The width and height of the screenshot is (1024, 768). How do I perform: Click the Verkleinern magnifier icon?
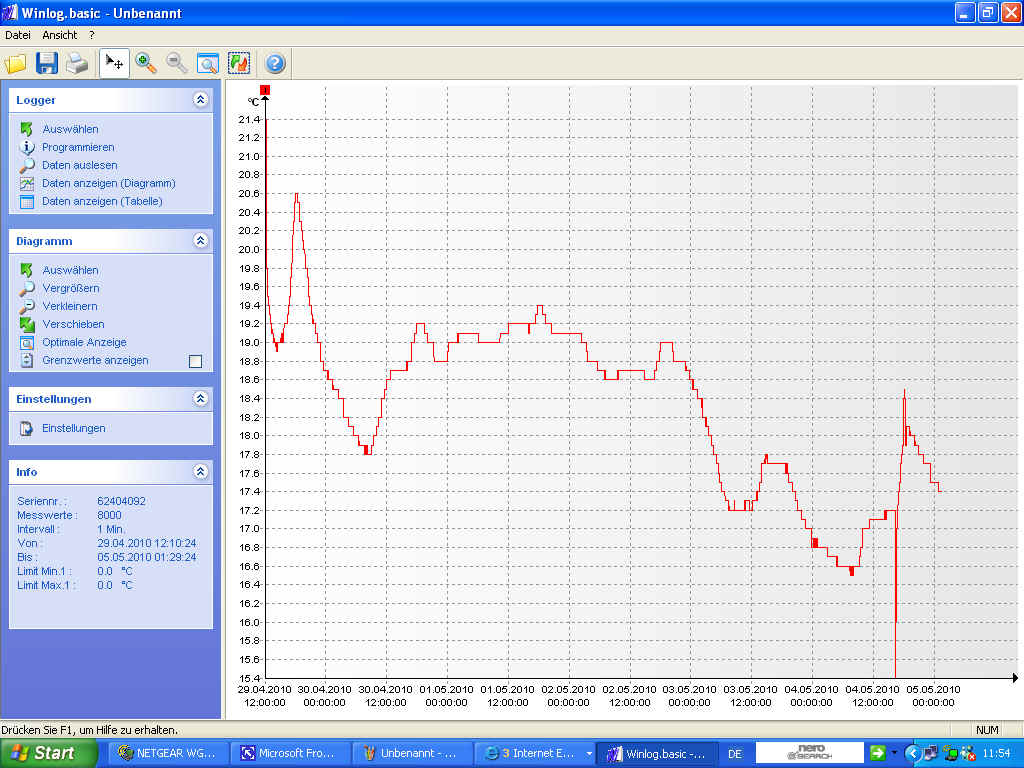(27, 306)
